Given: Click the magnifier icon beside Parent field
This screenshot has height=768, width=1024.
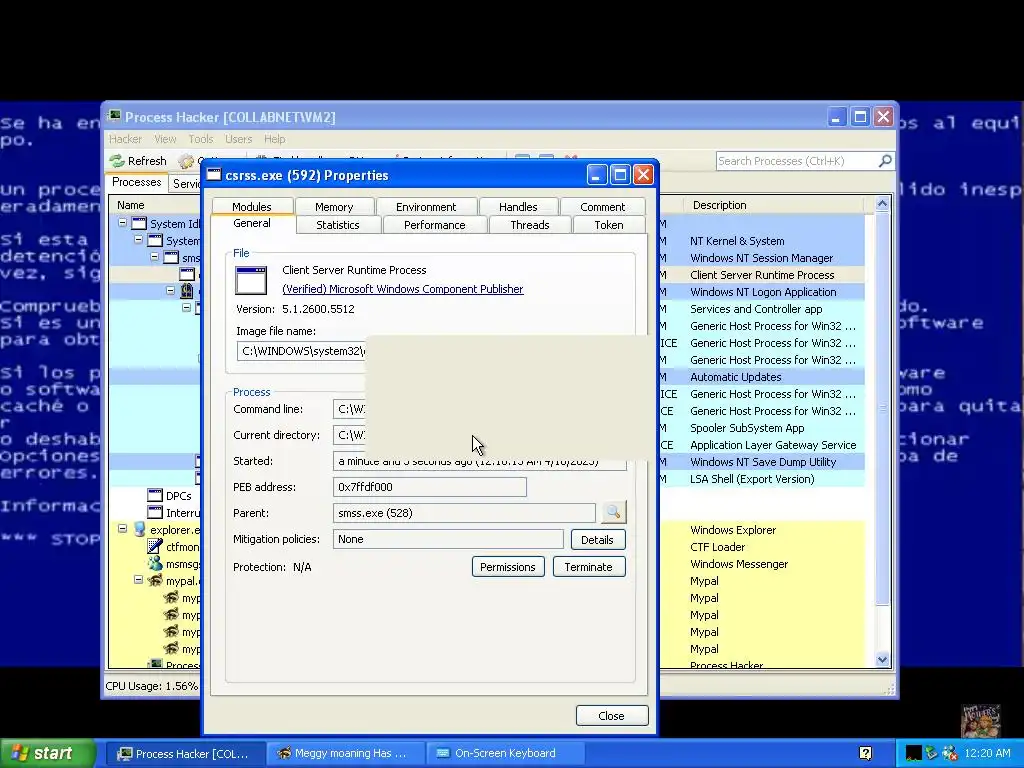Looking at the screenshot, I should pyautogui.click(x=613, y=513).
